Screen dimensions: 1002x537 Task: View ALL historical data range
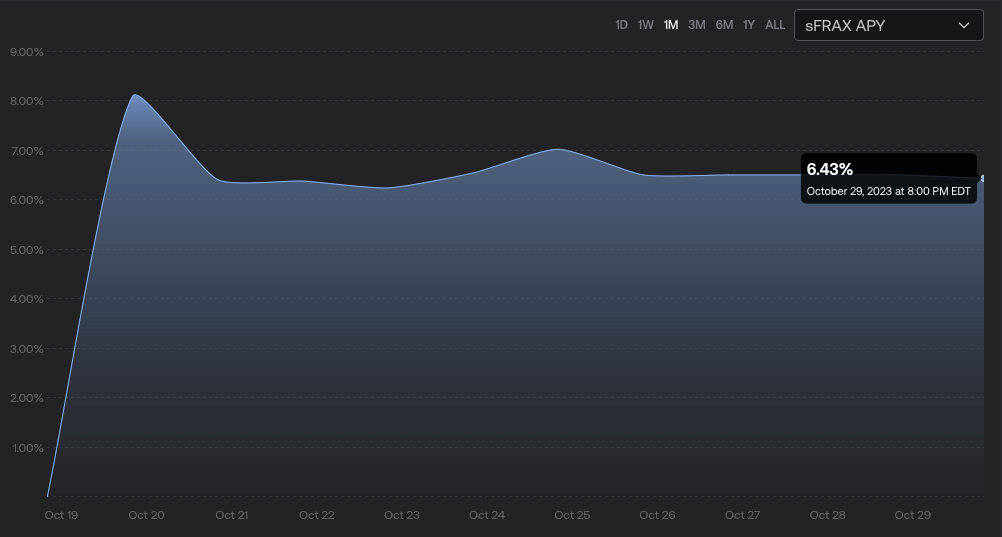pos(775,25)
